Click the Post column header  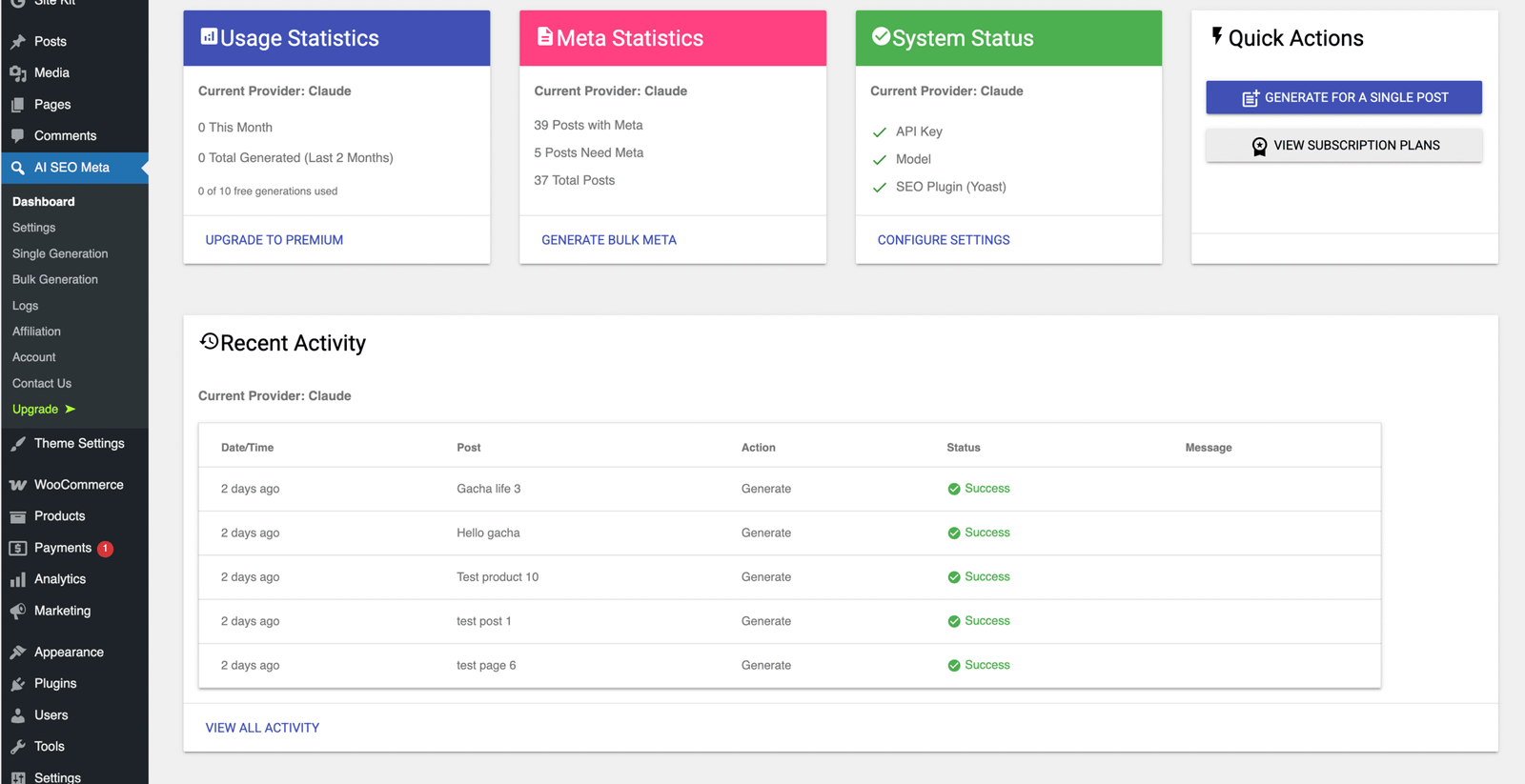click(x=469, y=448)
